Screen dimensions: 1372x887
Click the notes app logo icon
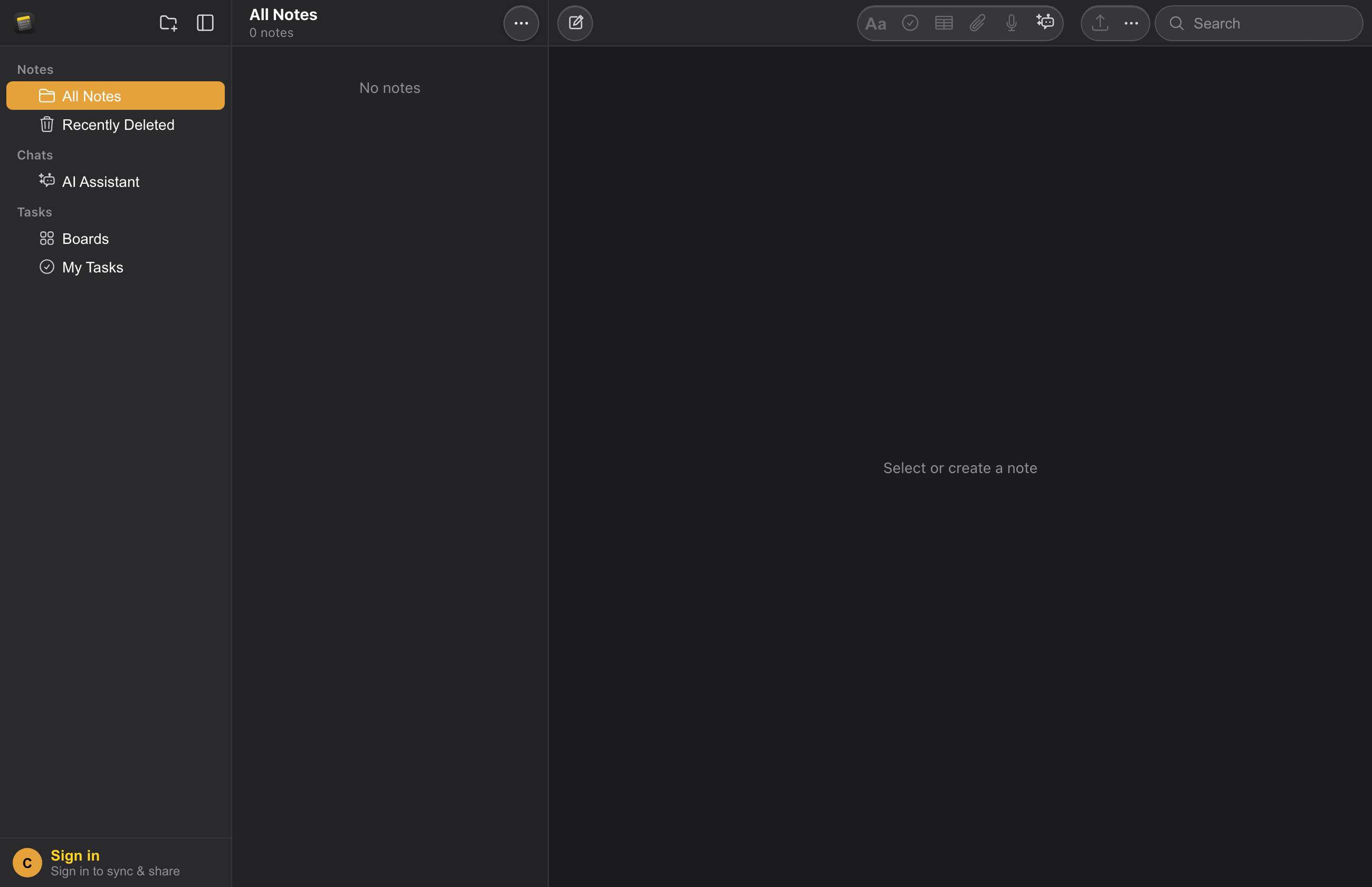pos(24,23)
